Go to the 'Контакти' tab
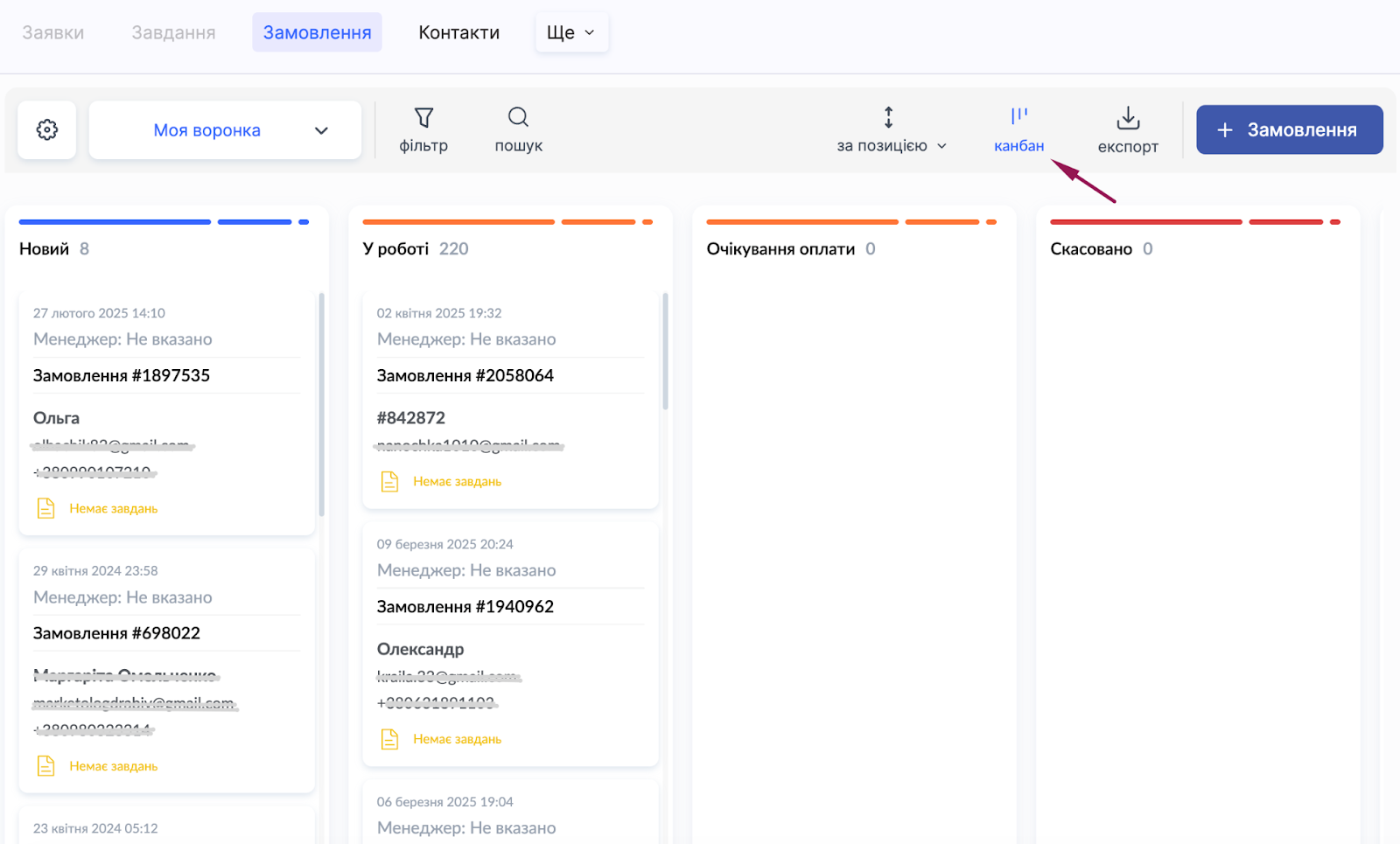The height and width of the screenshot is (844, 1400). pyautogui.click(x=458, y=32)
